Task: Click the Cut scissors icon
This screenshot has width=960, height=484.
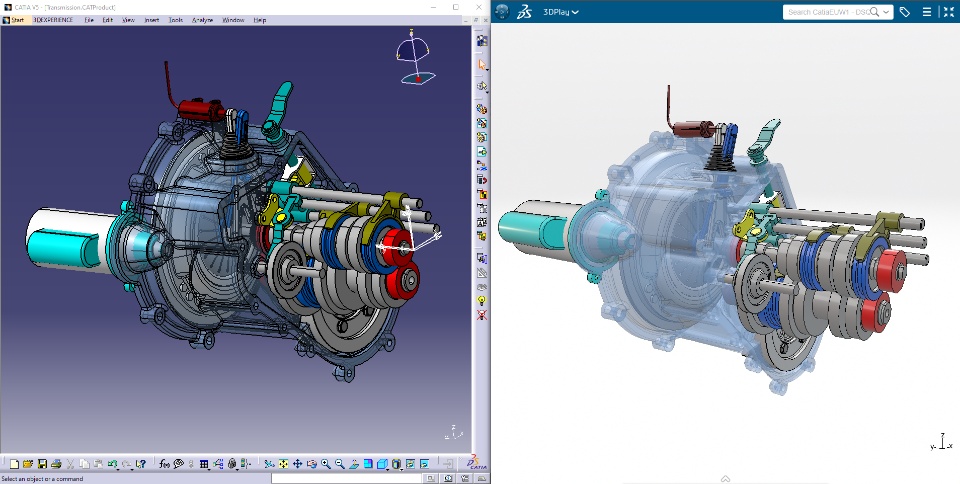Action: [x=70, y=464]
